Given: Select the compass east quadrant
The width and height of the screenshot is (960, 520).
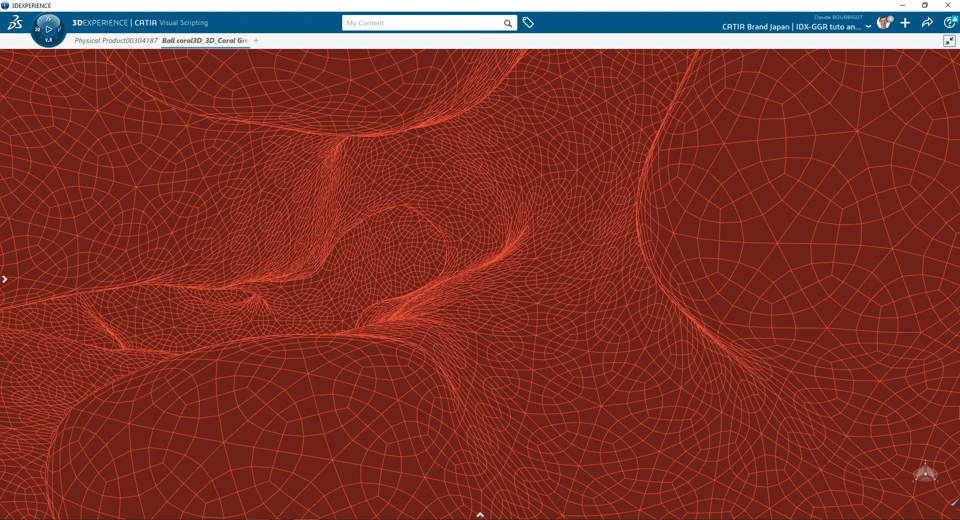Looking at the screenshot, I should tap(60, 29).
